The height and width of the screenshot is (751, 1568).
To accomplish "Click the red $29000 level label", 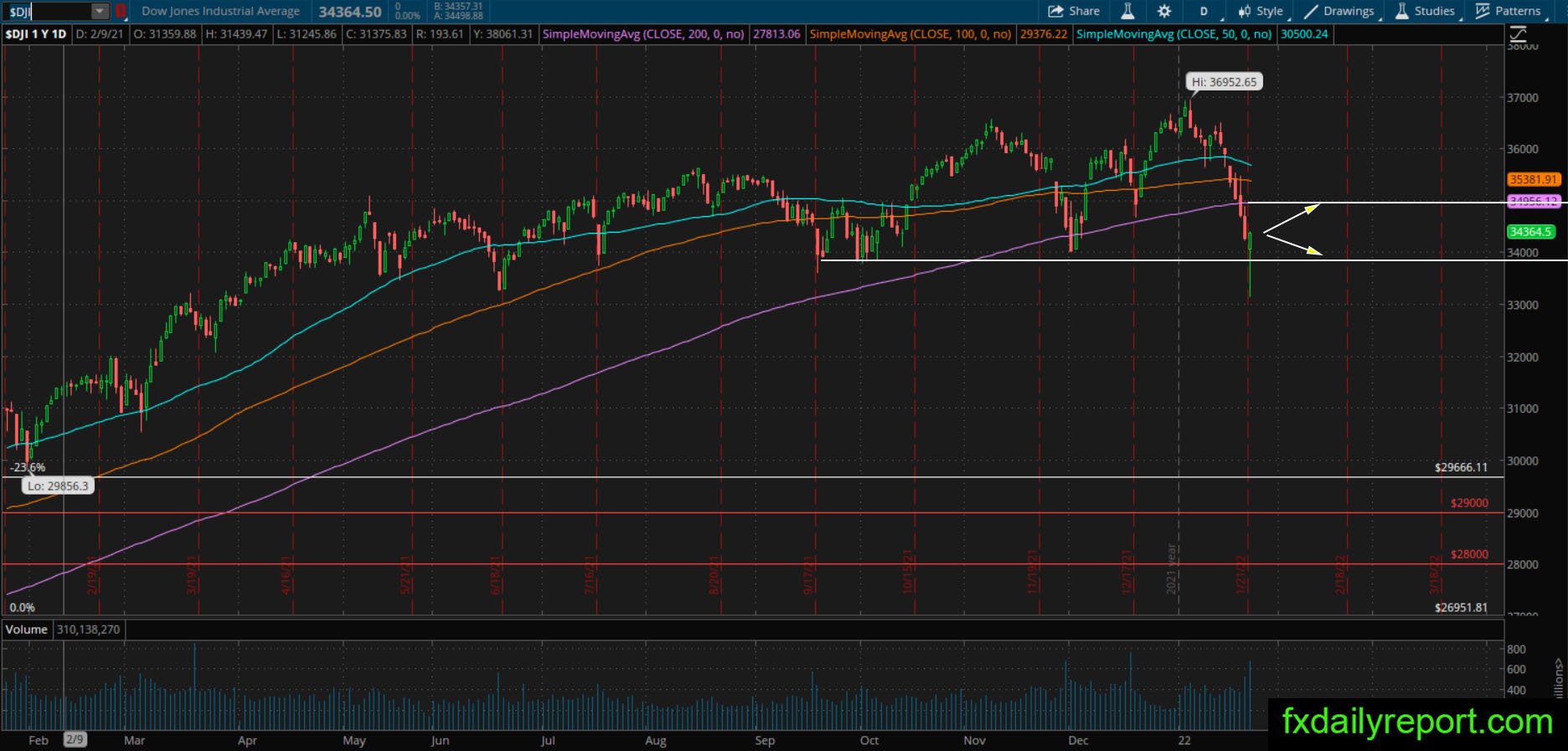I will point(1469,503).
